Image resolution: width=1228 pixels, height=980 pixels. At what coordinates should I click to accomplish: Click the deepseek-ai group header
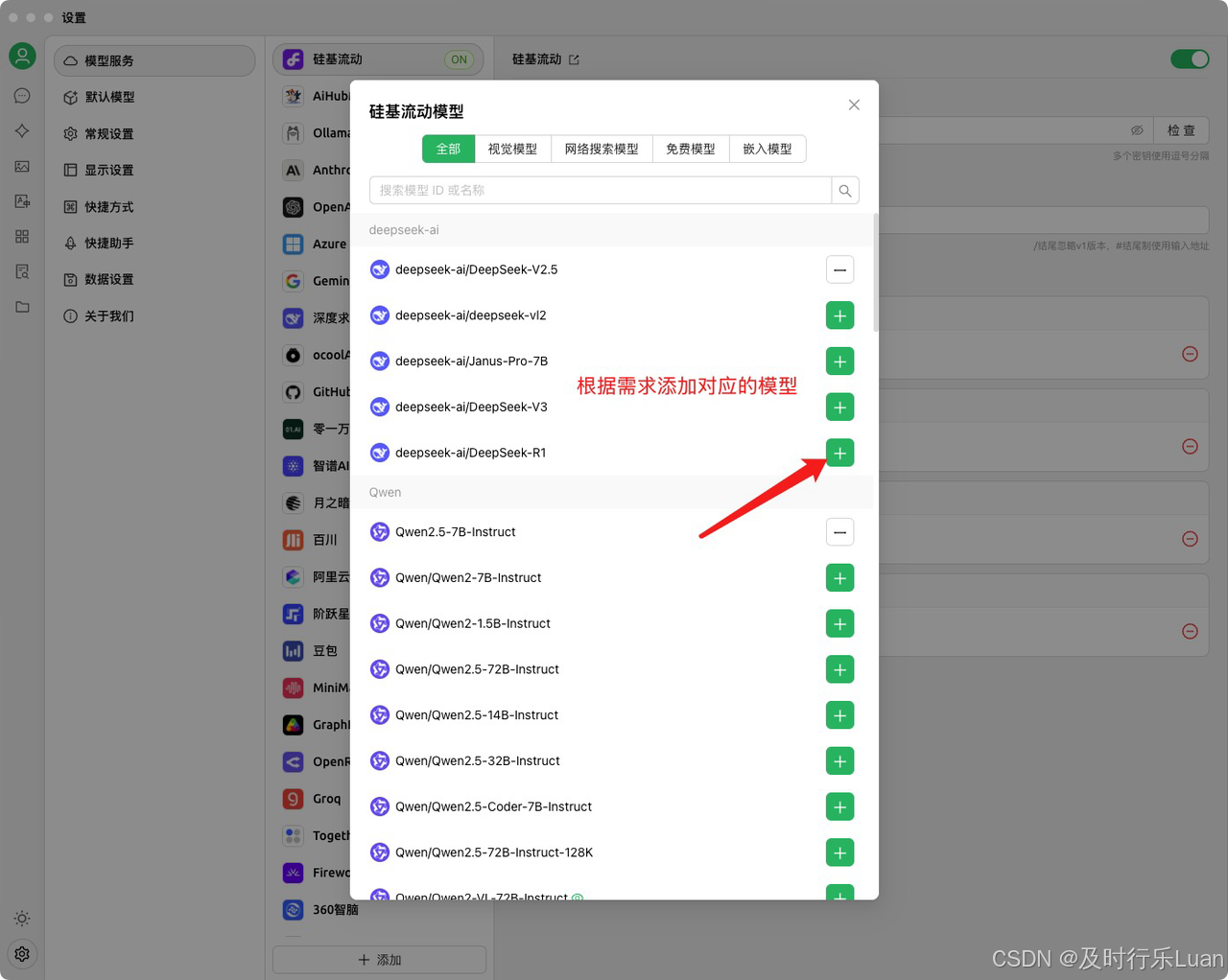tap(404, 230)
